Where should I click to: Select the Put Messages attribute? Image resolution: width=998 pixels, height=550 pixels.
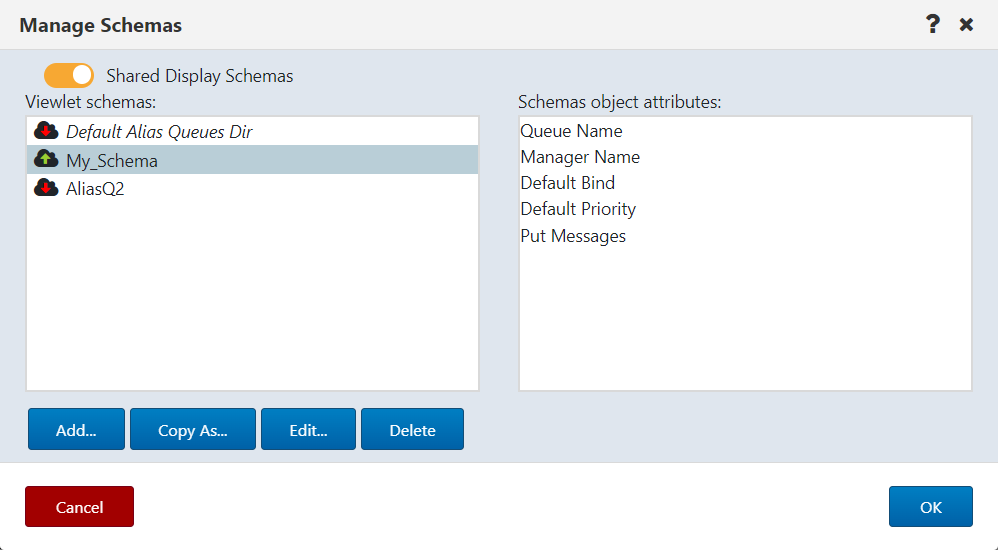click(x=573, y=236)
